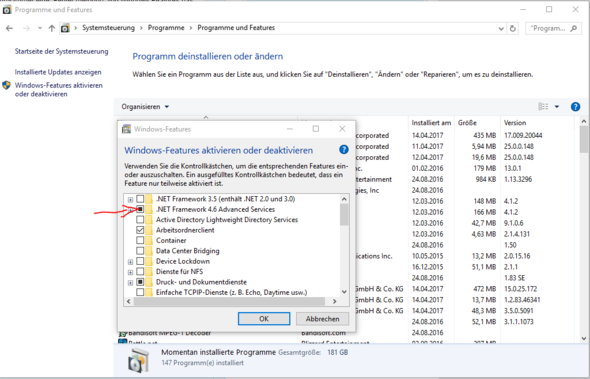Toggle .NET Framework 4.6 Advanced Services checkbox

140,209
